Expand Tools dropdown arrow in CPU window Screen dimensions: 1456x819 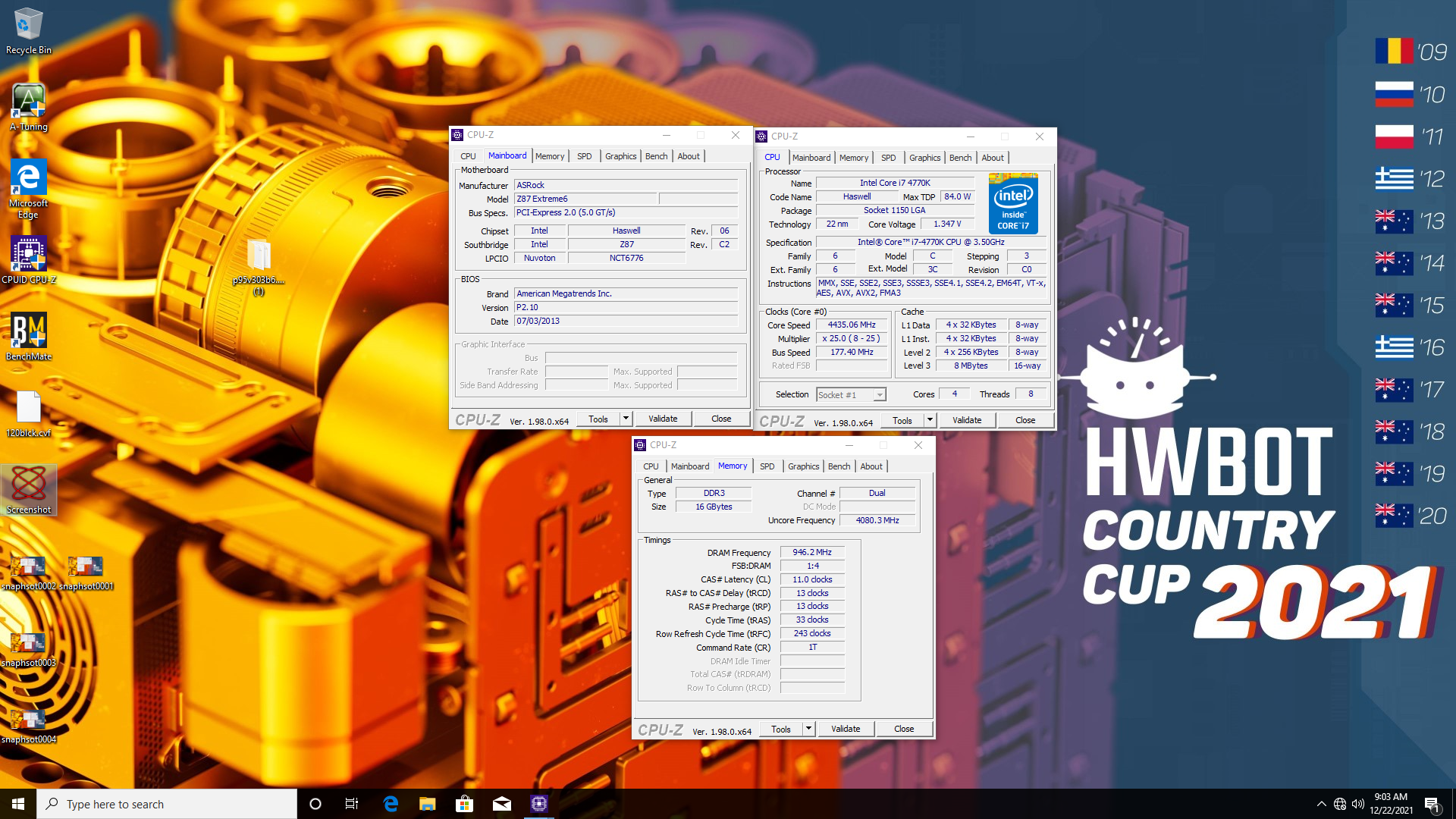(x=930, y=420)
